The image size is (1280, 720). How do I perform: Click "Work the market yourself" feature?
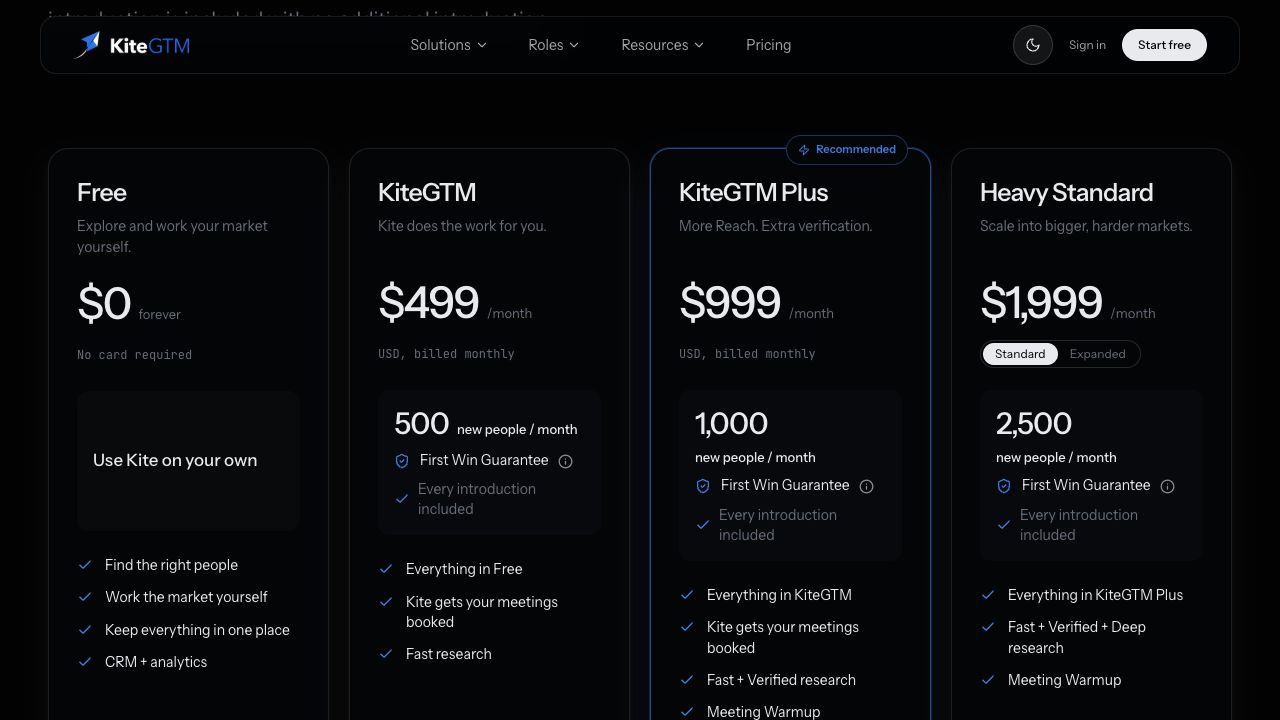[x=186, y=597]
